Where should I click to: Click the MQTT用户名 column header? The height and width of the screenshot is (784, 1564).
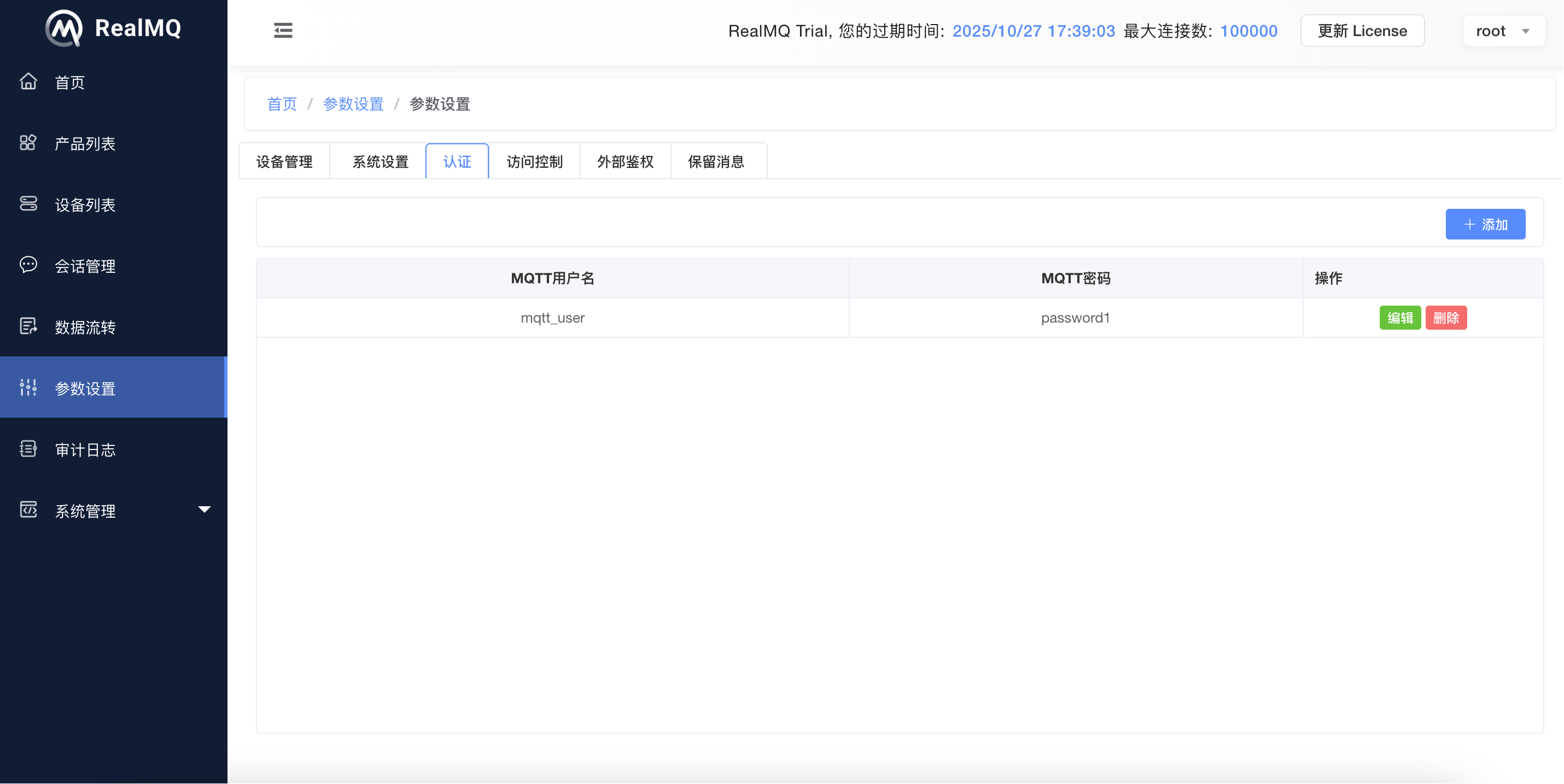(x=552, y=278)
